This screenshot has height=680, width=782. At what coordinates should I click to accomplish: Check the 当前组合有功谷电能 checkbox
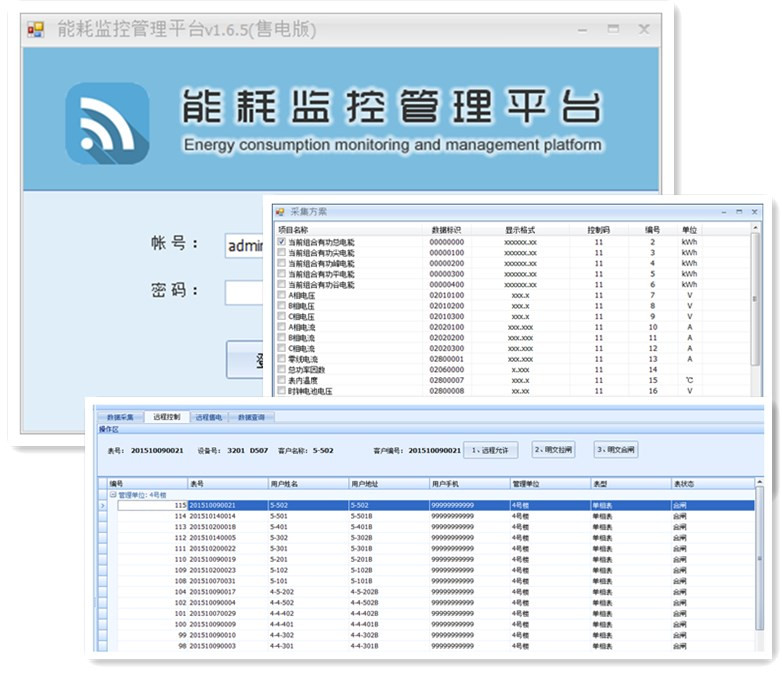click(282, 284)
